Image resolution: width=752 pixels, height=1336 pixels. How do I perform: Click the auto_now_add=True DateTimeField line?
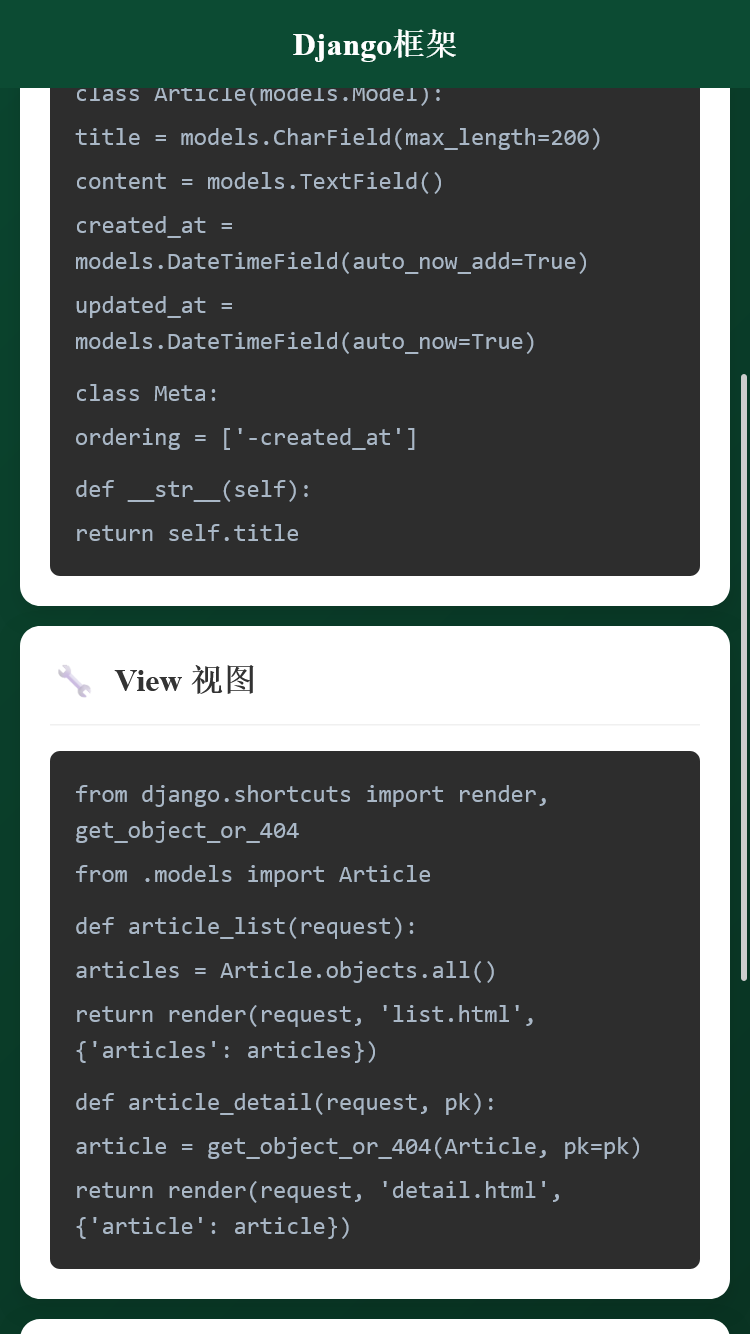click(x=331, y=262)
